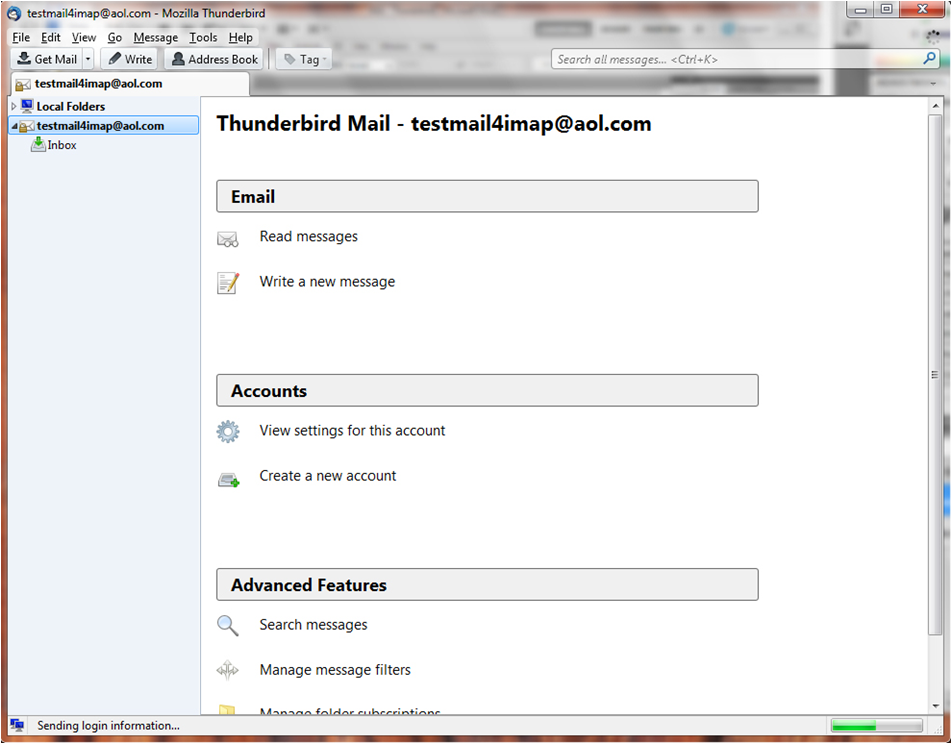
Task: Click the Sending login information status text
Action: [109, 726]
